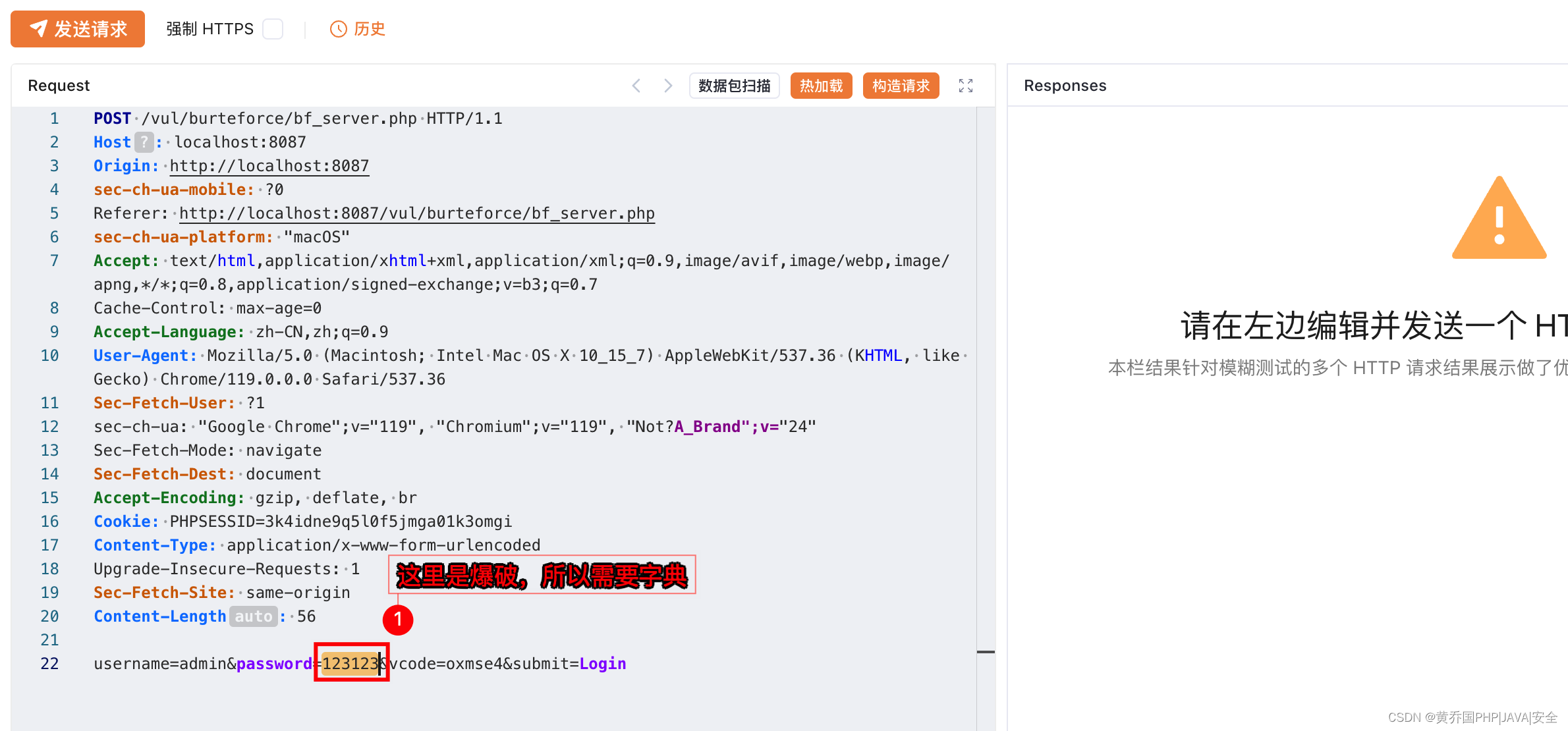Click the clock icon beside 历史
Image resolution: width=1568 pixels, height=731 pixels.
338,29
